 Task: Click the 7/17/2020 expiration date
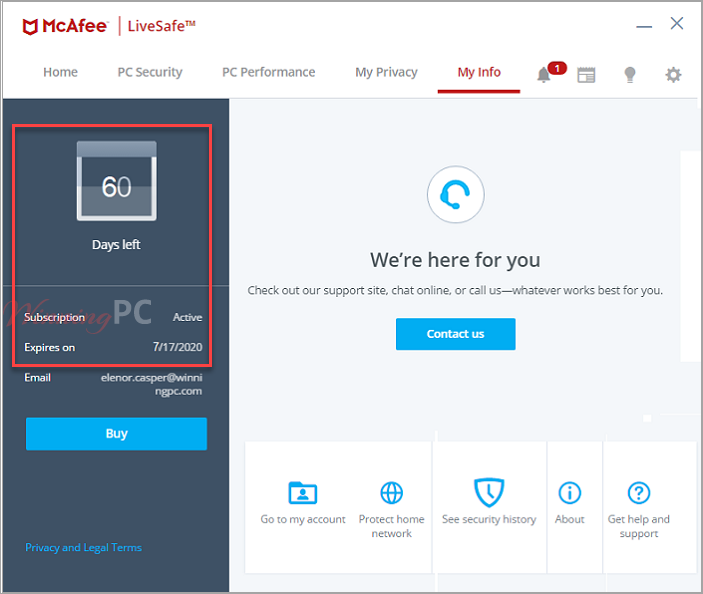coord(178,347)
